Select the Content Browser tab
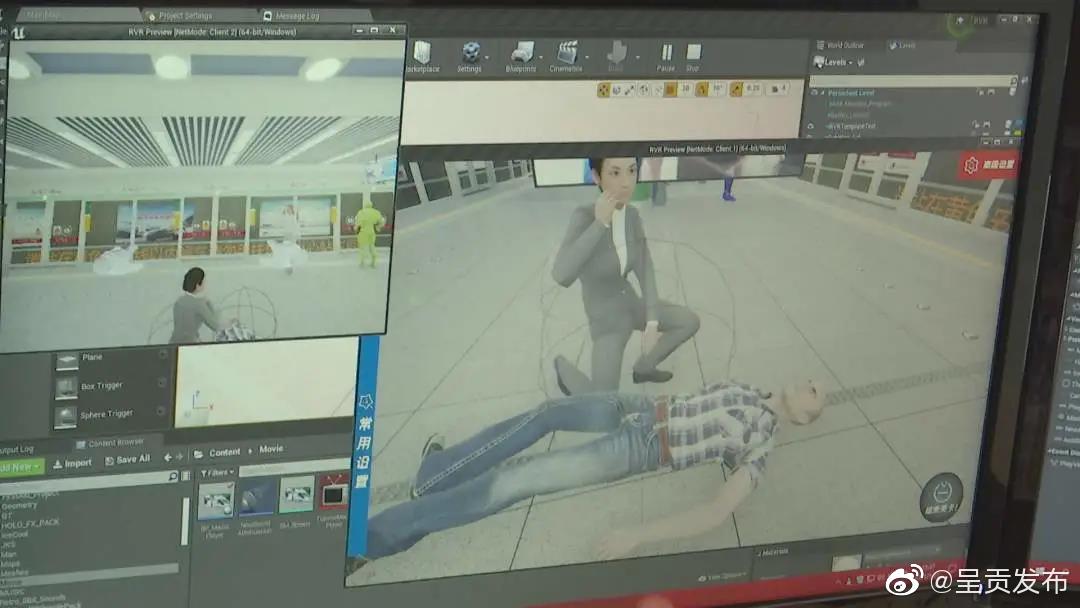 pyautogui.click(x=115, y=442)
